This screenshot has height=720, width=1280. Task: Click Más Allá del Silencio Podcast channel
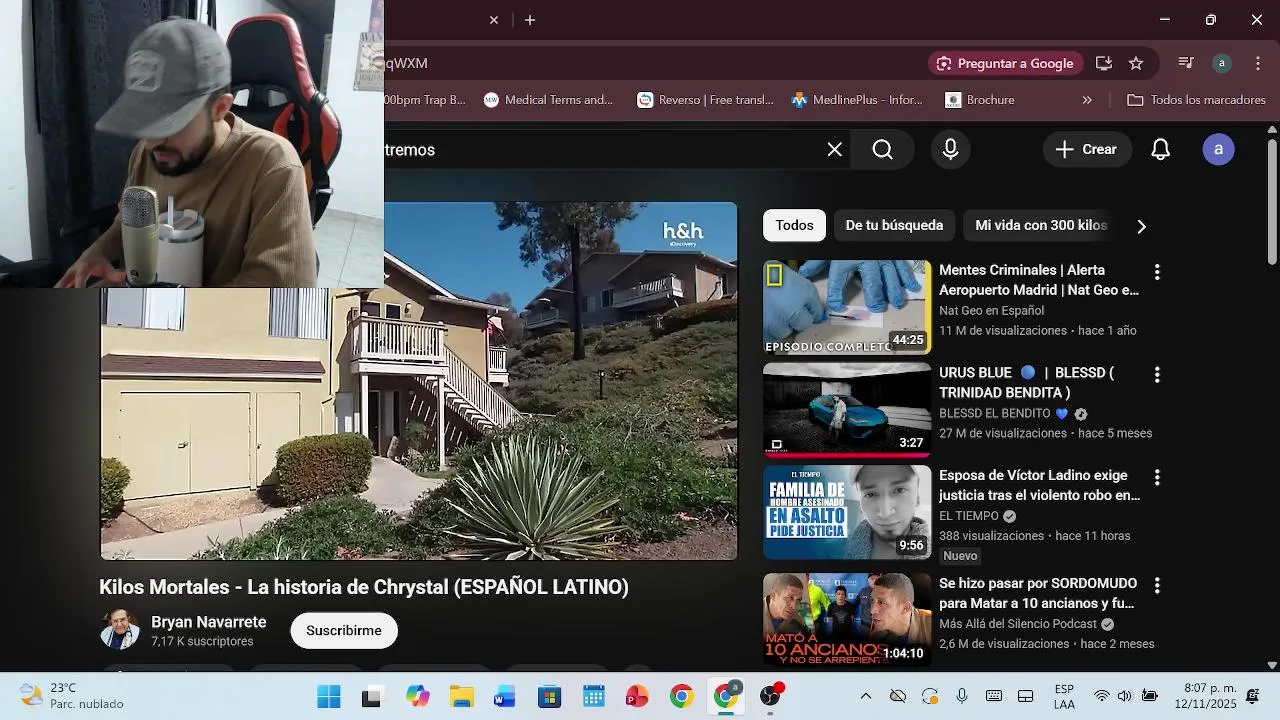1018,624
